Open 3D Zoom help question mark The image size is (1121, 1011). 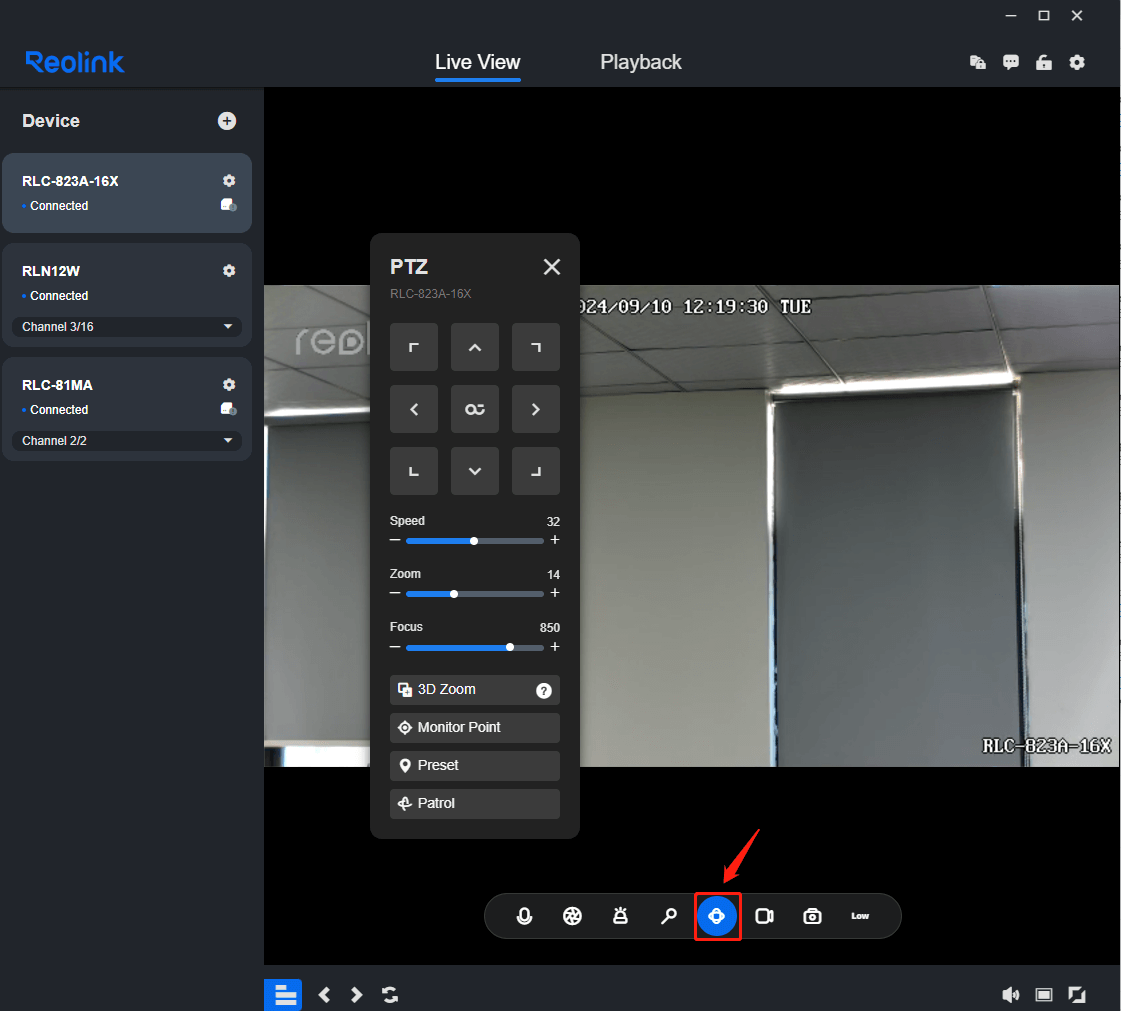(x=543, y=691)
